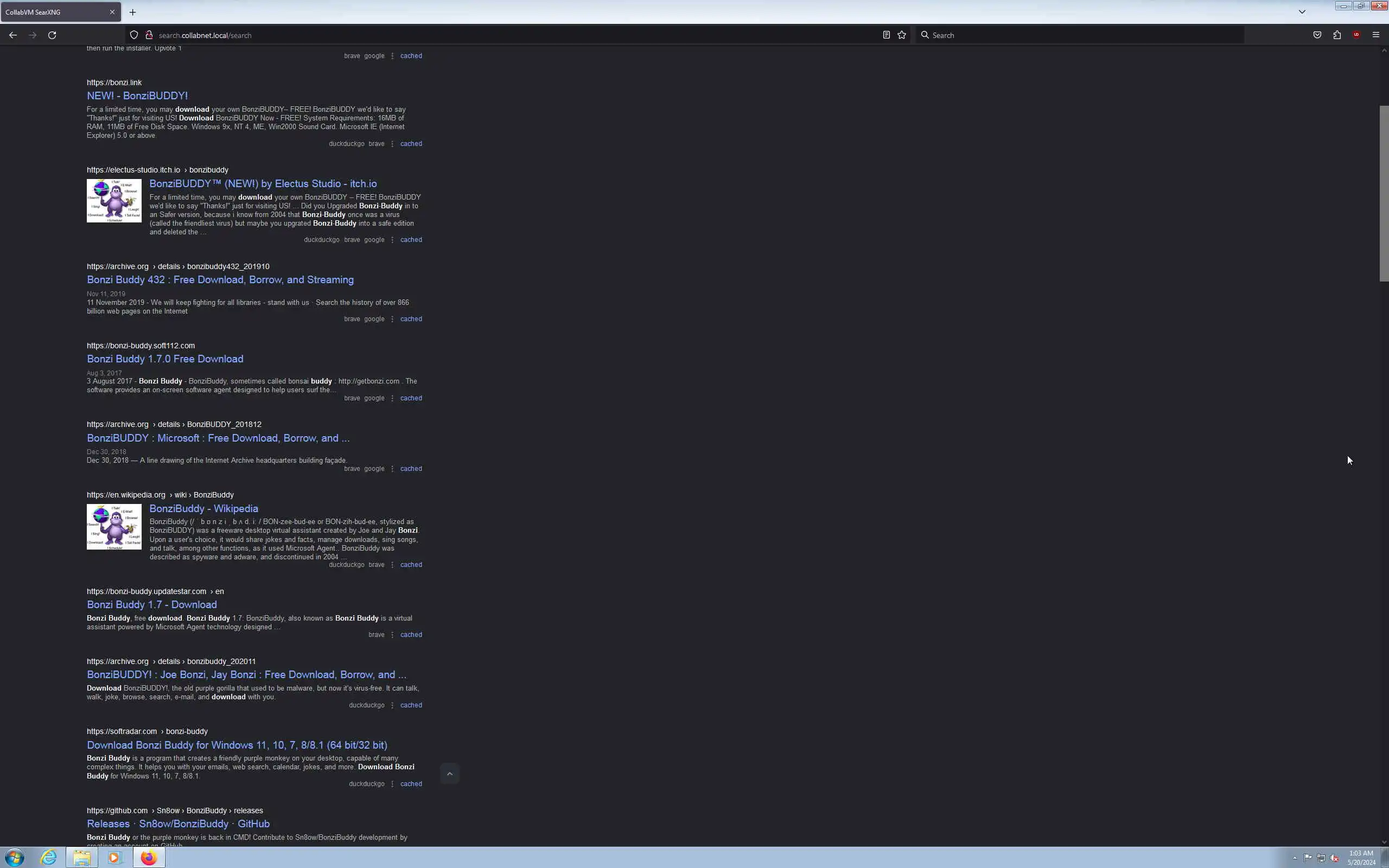
Task: Expand the list all tabs chevron
Action: [x=1302, y=12]
